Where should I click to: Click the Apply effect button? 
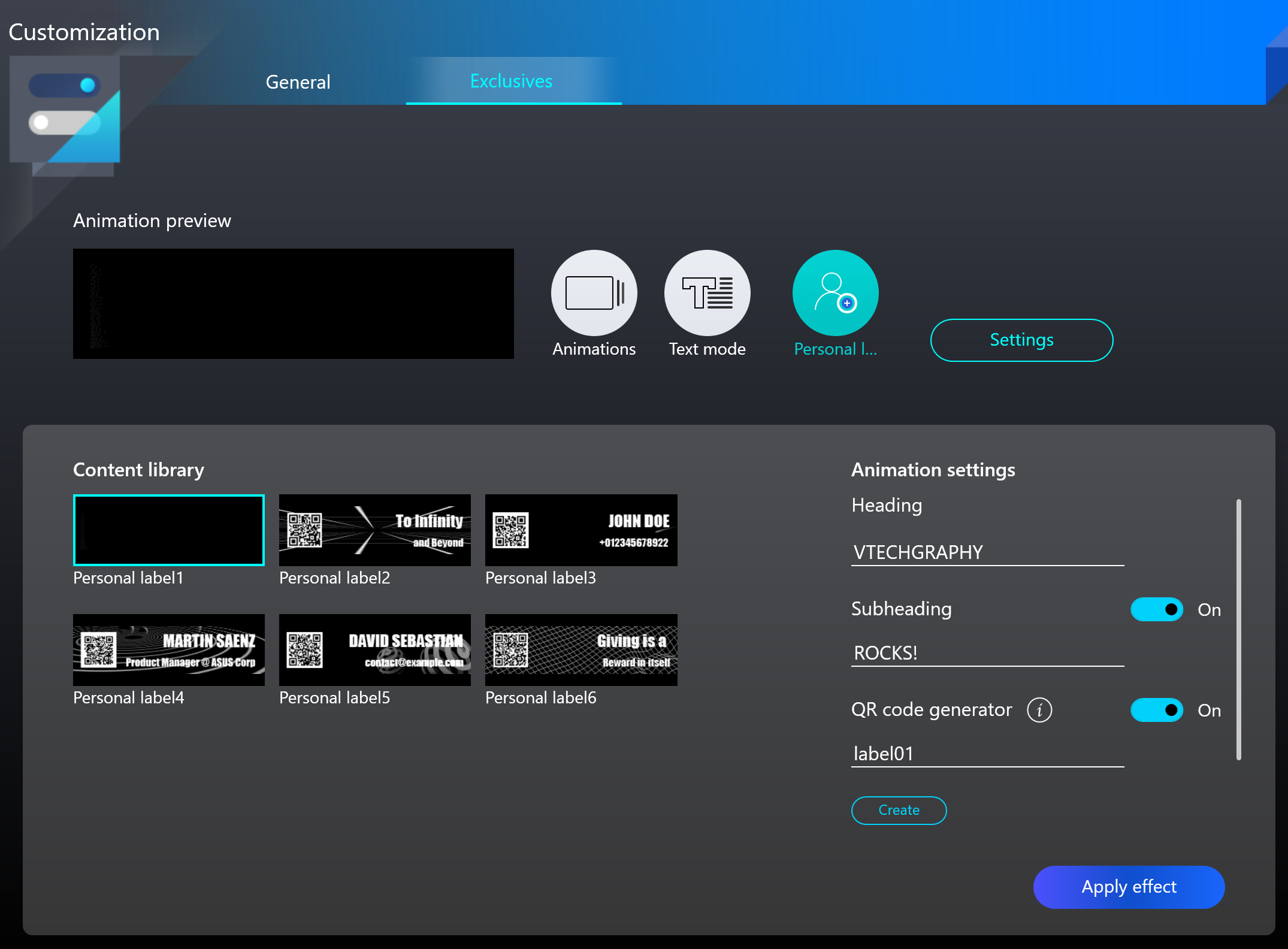click(x=1129, y=887)
